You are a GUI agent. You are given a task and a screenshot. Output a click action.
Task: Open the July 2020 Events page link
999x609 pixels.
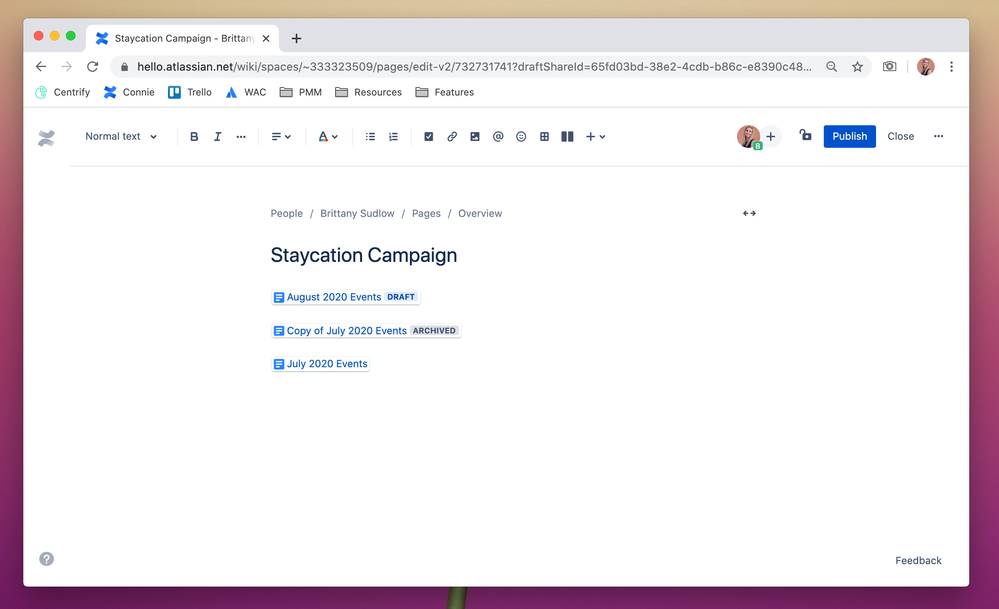327,363
